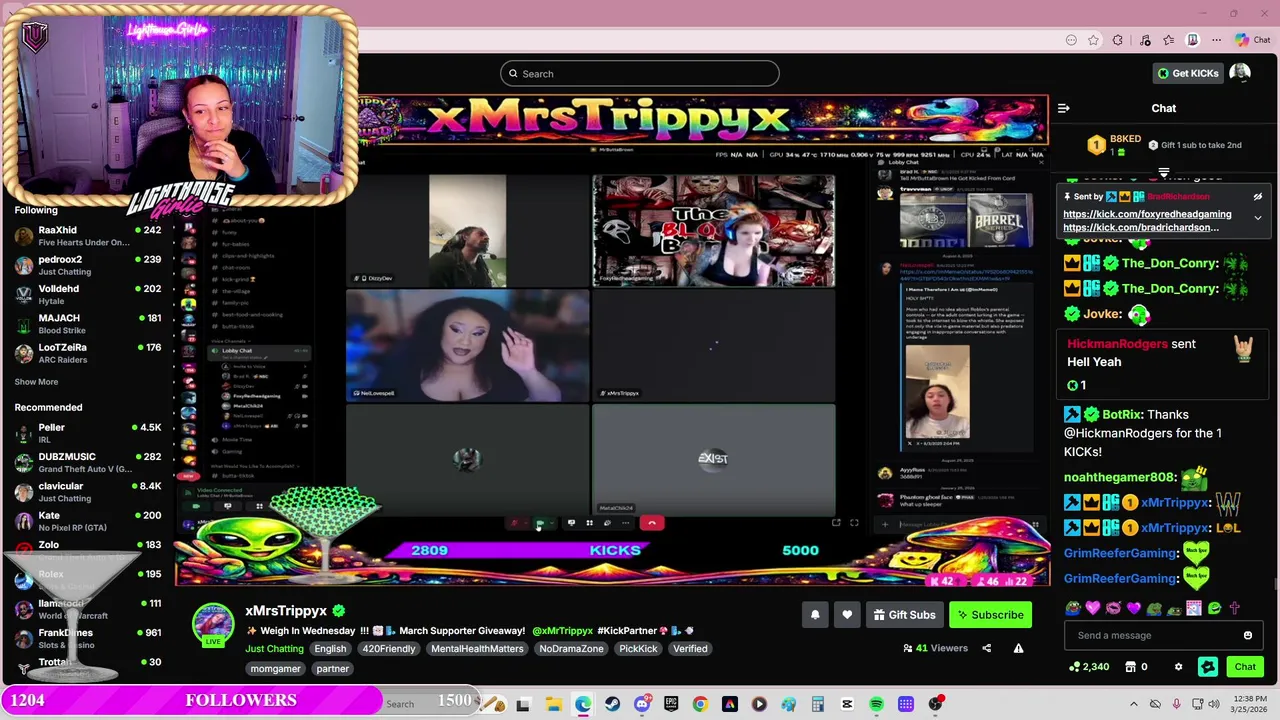The height and width of the screenshot is (720, 1280).
Task: Open RaaXhid channel in Following list
Action: (x=88, y=236)
